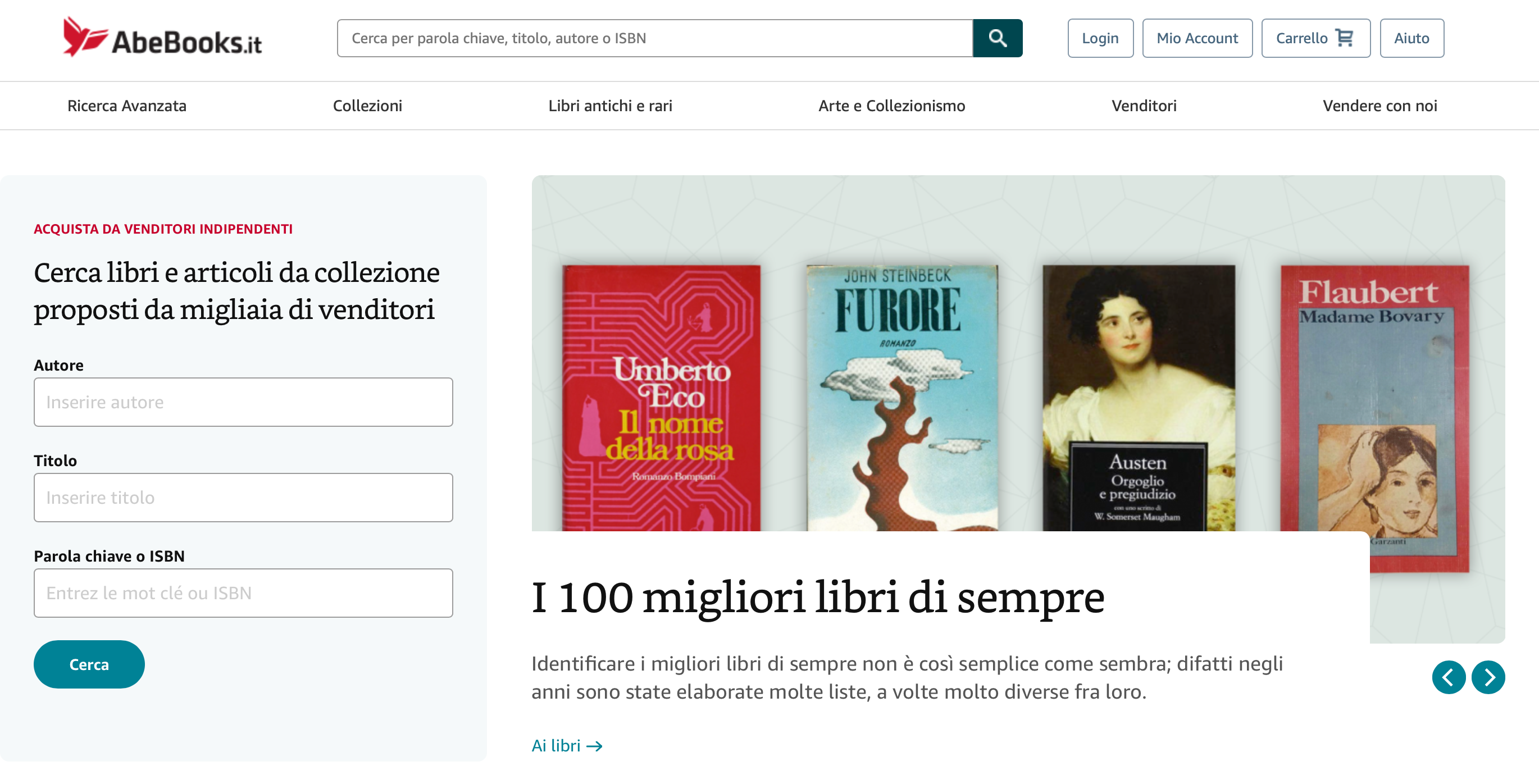1539x784 pixels.
Task: Open Arte e Collezionismo
Action: (891, 106)
